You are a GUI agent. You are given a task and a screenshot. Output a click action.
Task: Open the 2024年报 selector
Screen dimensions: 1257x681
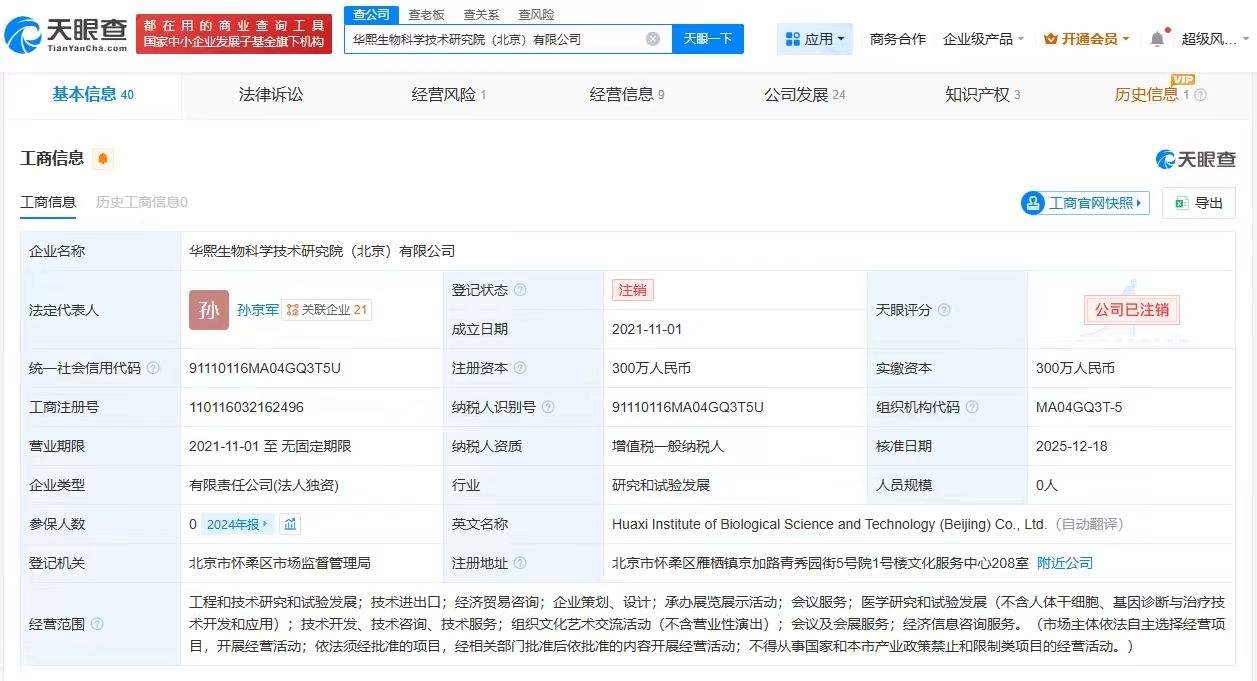[238, 524]
